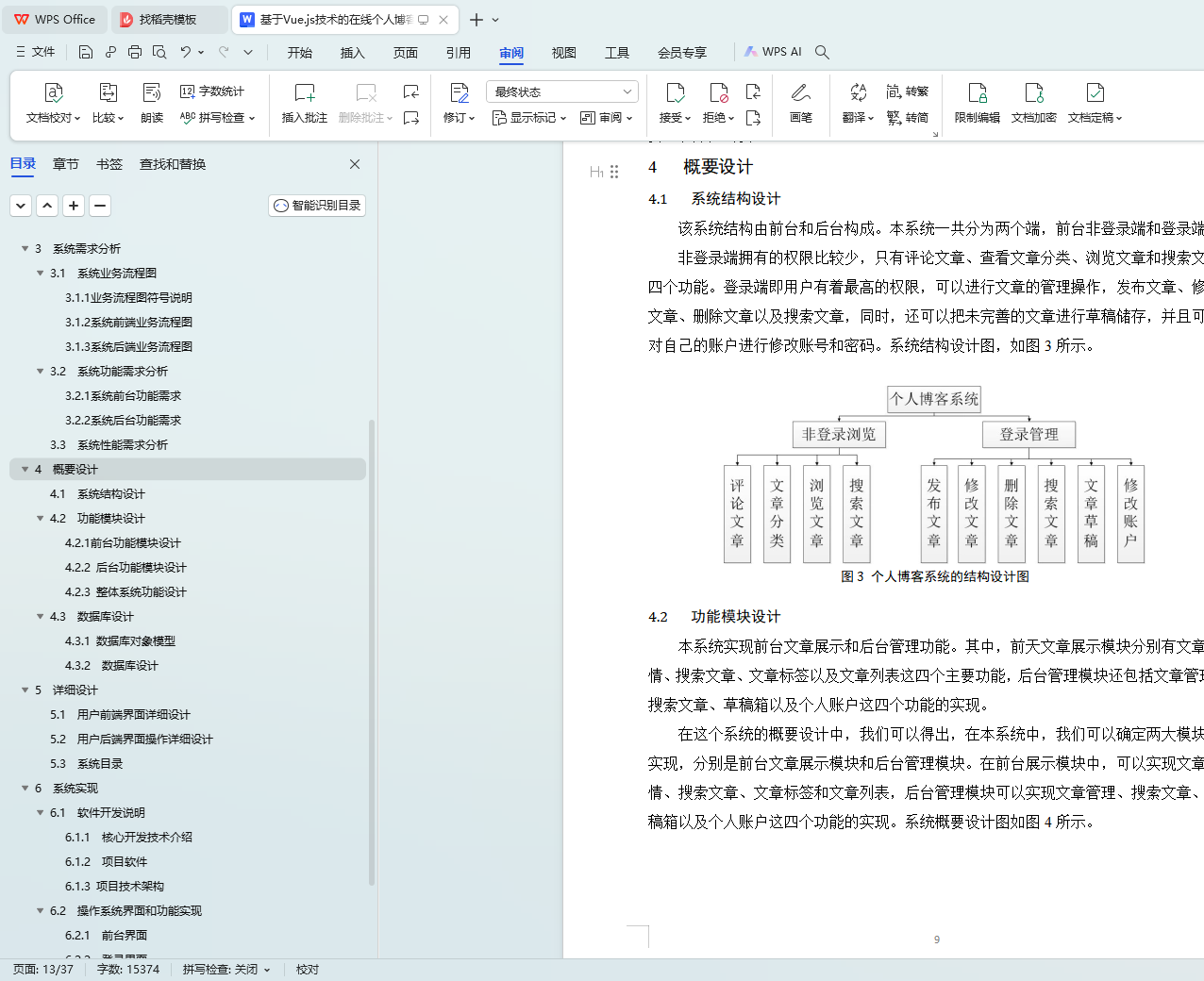Image resolution: width=1204 pixels, height=981 pixels.
Task: Open the 最终状态 display state dropdown
Action: coord(562,91)
